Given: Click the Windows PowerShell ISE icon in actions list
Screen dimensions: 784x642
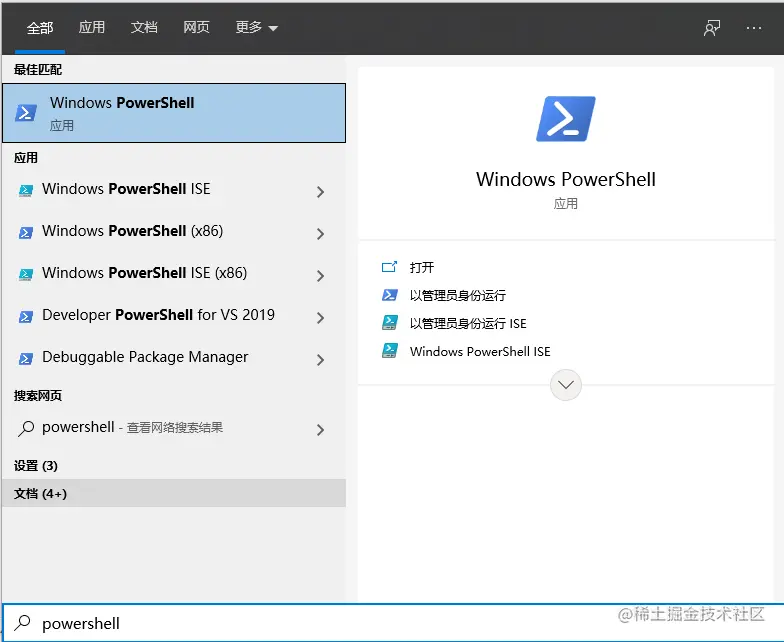Looking at the screenshot, I should pyautogui.click(x=390, y=350).
